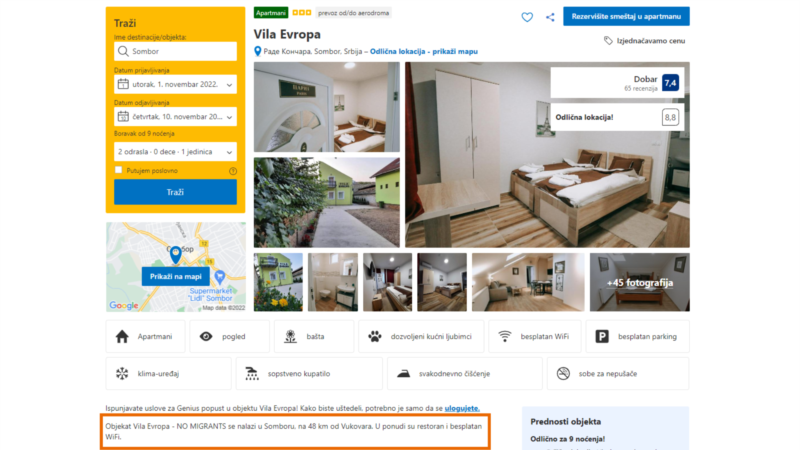Expand the guests selector 2 odrasla 0 dece
Screen dimensions: 800x450
coord(176,152)
